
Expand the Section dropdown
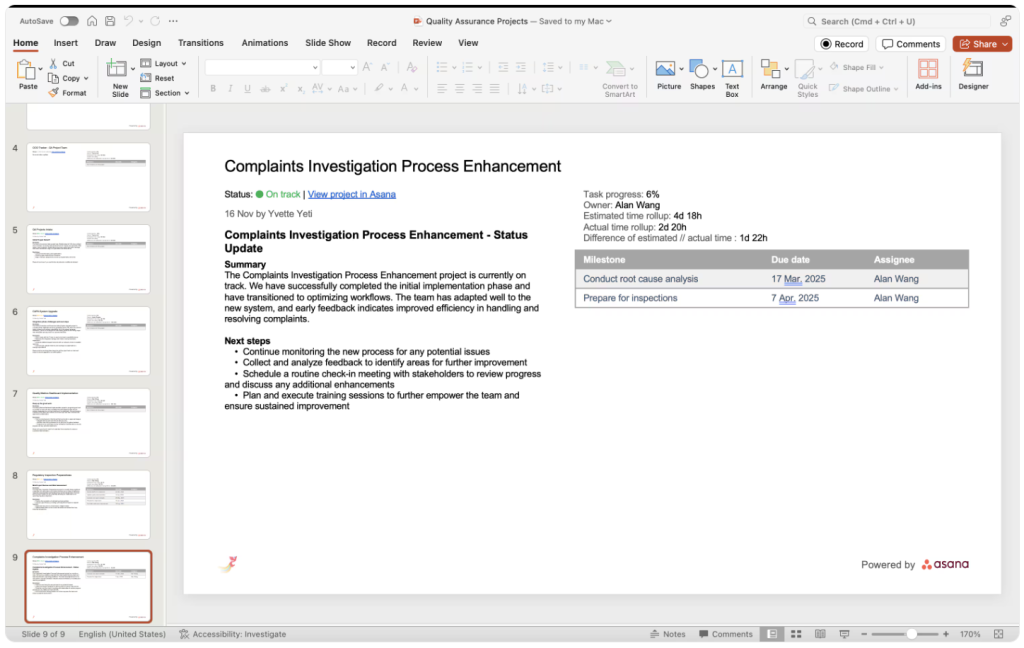coord(187,93)
